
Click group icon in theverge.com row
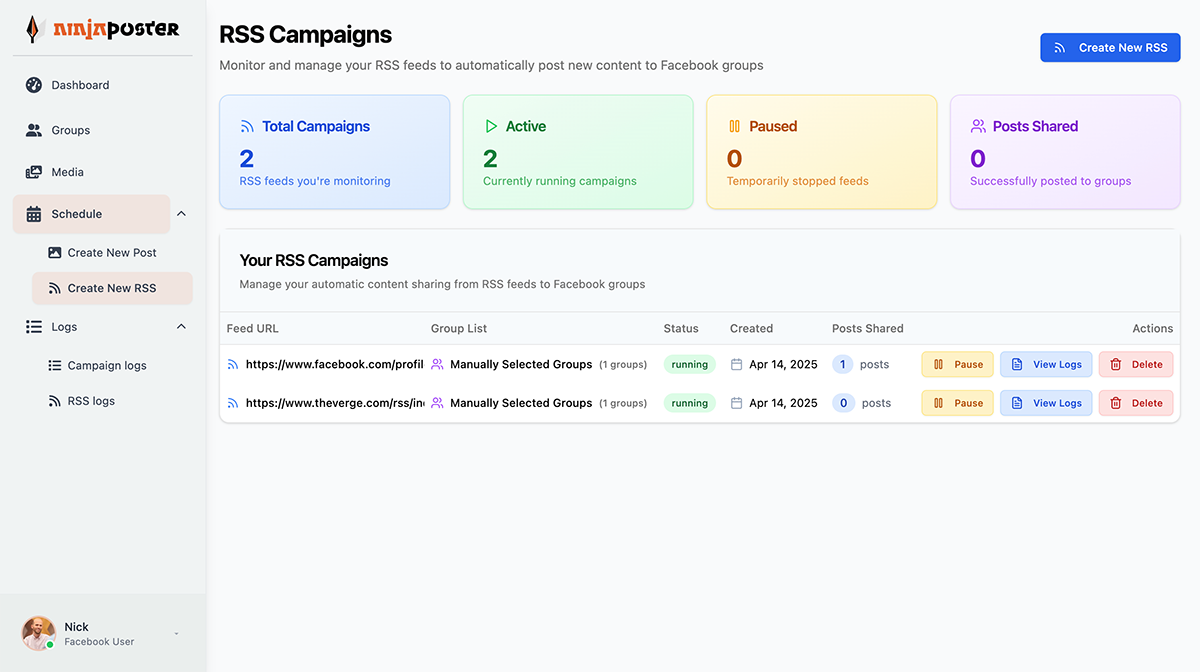coord(437,403)
